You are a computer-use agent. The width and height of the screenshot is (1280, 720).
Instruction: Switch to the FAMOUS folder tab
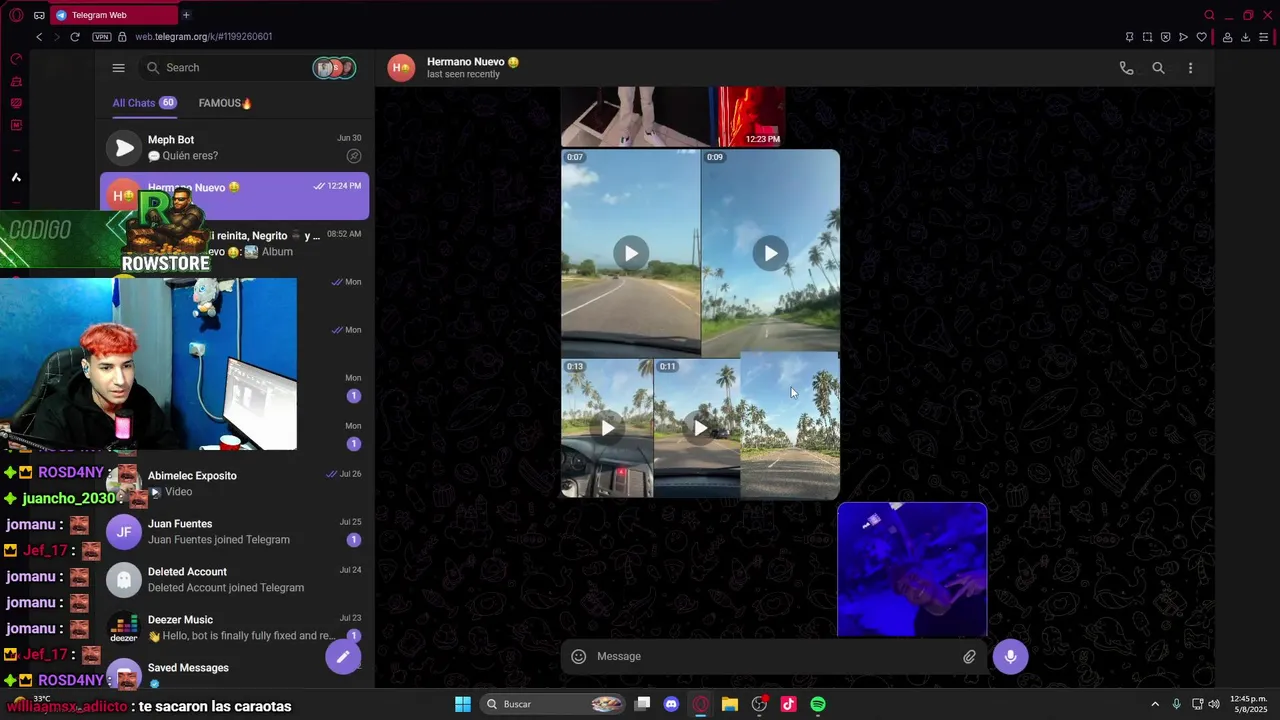[225, 103]
